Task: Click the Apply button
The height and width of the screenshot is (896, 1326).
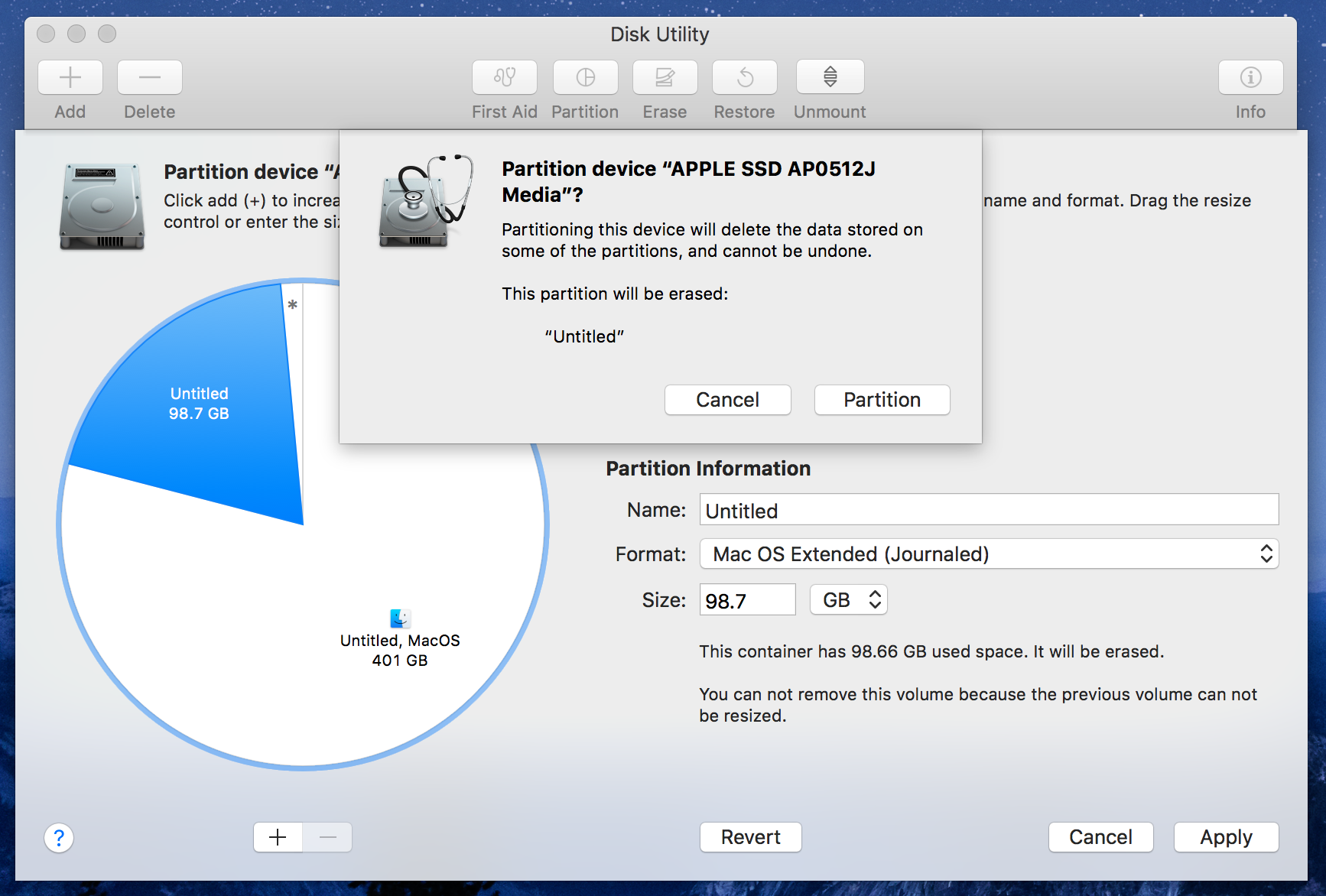Action: tap(1226, 837)
